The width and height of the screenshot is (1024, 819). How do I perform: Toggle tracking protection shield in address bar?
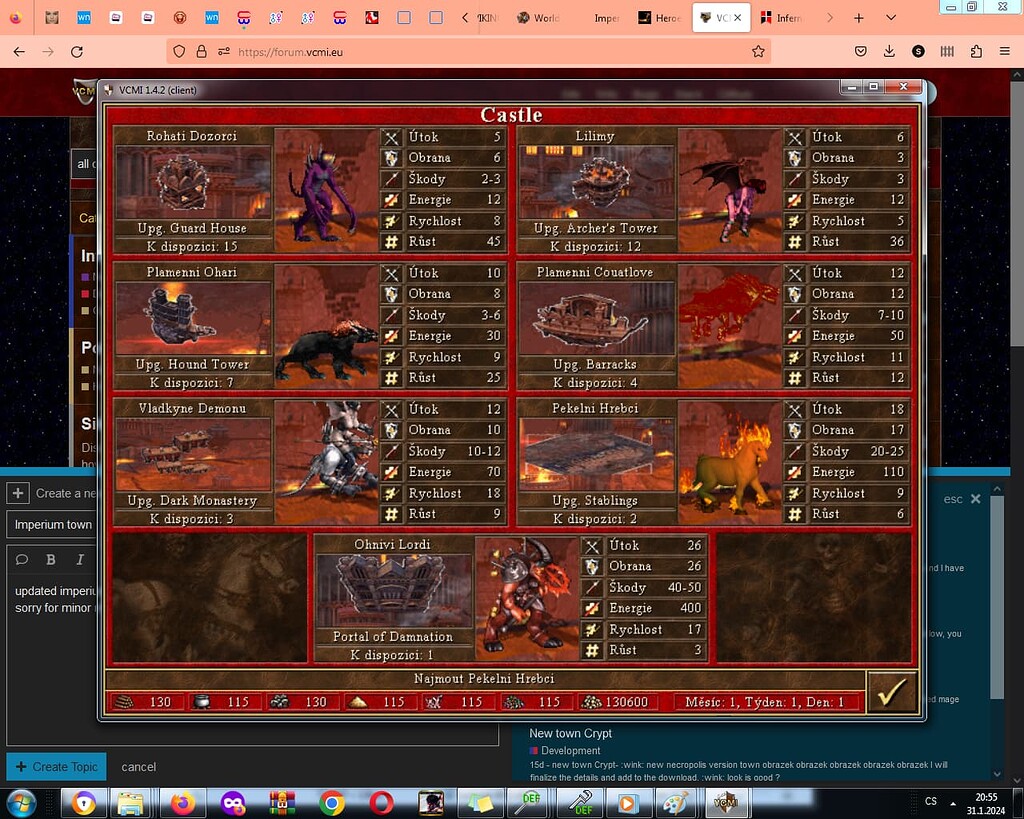(x=179, y=50)
